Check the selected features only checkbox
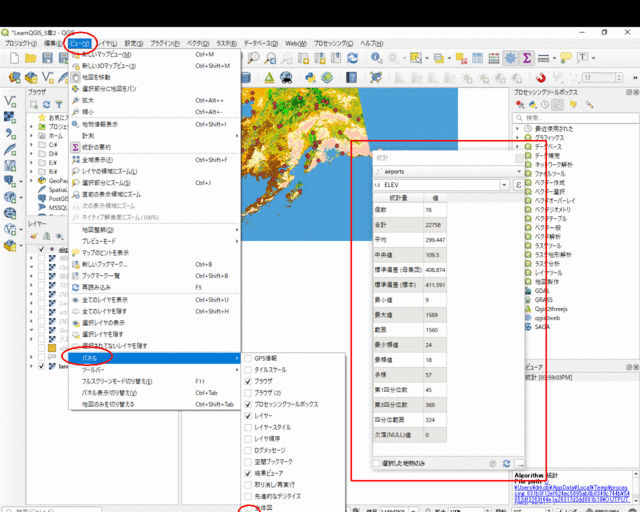 click(376, 463)
